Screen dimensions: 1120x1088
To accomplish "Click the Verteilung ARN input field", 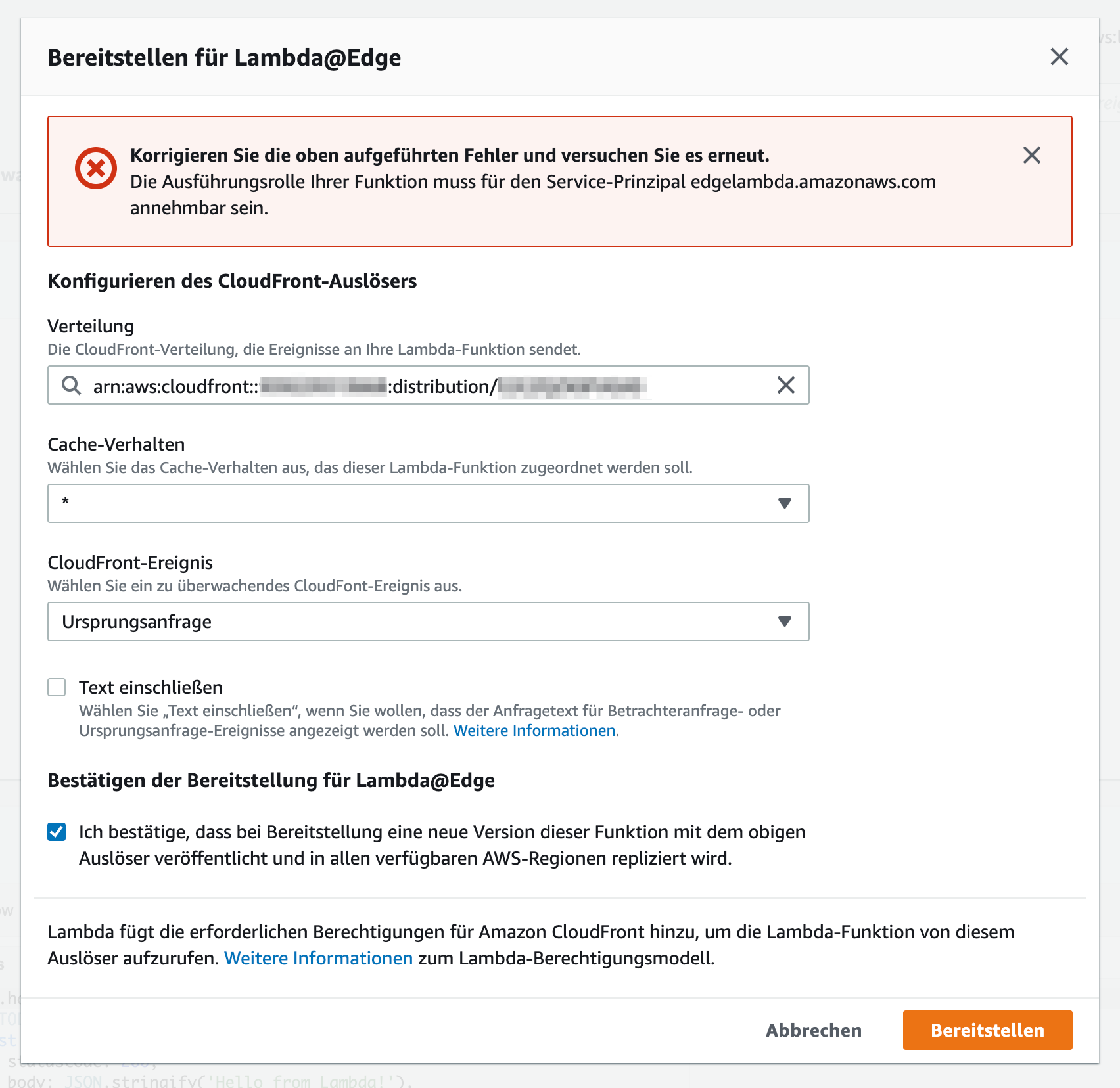I will click(x=427, y=386).
